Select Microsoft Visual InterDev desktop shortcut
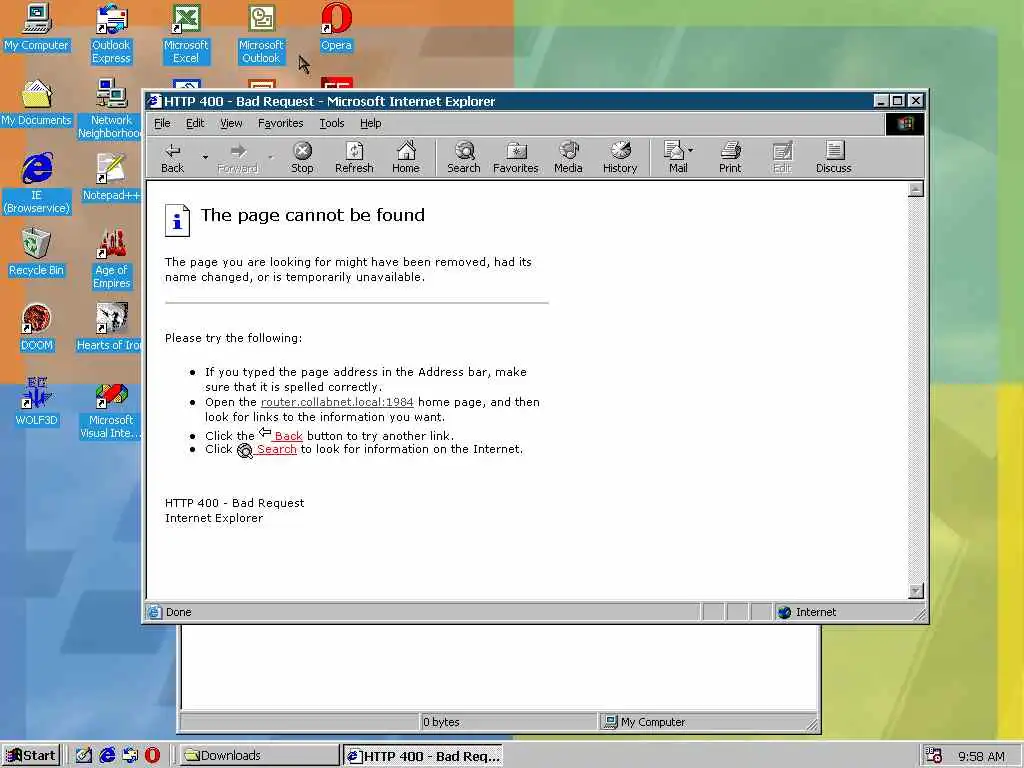This screenshot has width=1024, height=768. (x=111, y=409)
